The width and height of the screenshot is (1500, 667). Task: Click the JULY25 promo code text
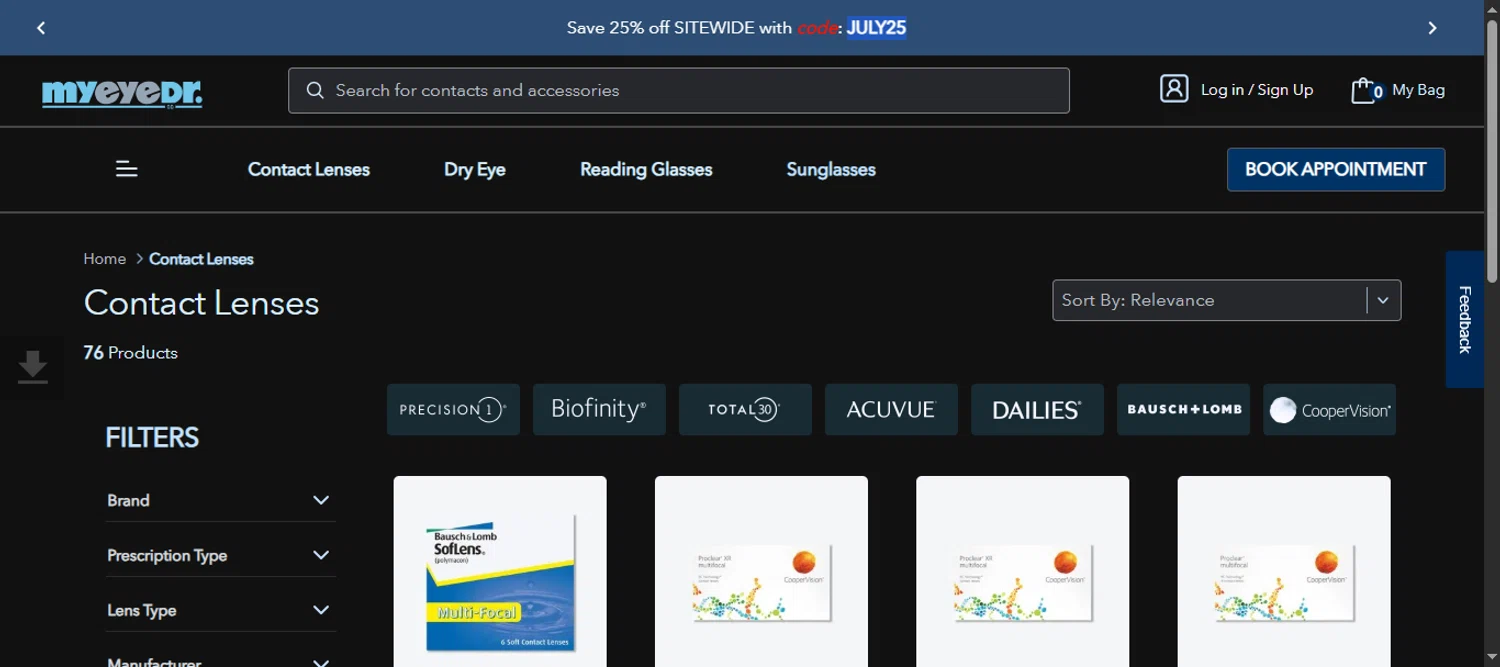tap(876, 28)
